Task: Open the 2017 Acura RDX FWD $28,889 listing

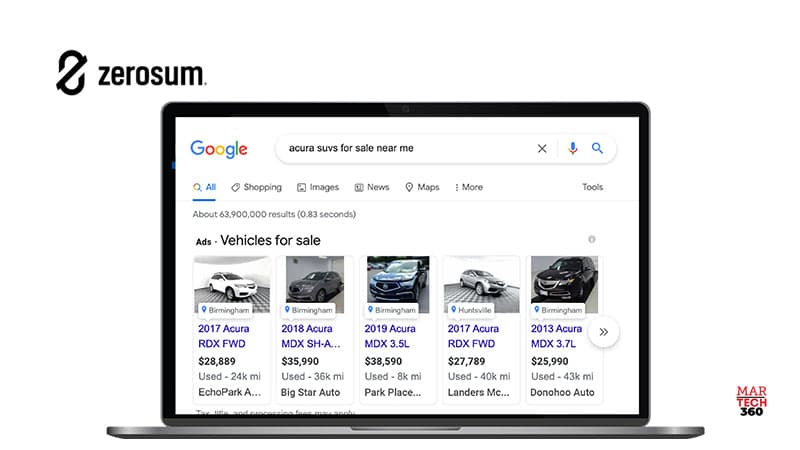Action: 223,336
